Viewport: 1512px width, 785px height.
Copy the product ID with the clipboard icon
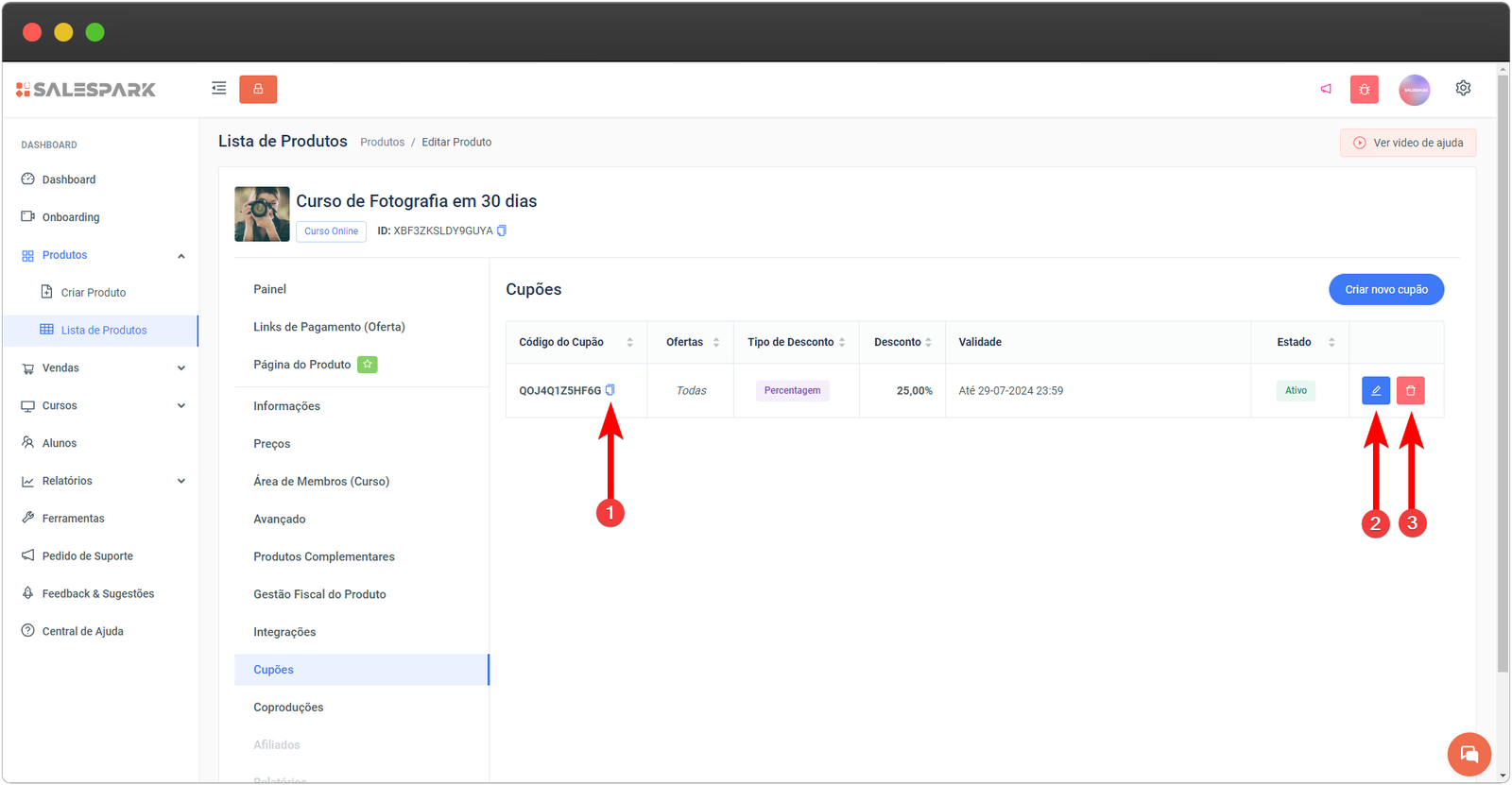[502, 230]
